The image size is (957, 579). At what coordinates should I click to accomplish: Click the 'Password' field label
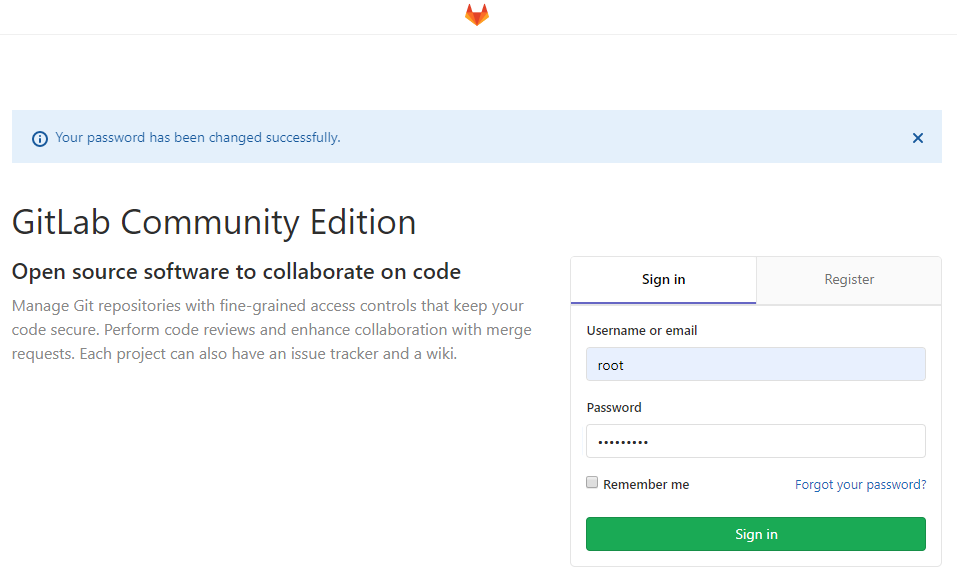point(614,408)
